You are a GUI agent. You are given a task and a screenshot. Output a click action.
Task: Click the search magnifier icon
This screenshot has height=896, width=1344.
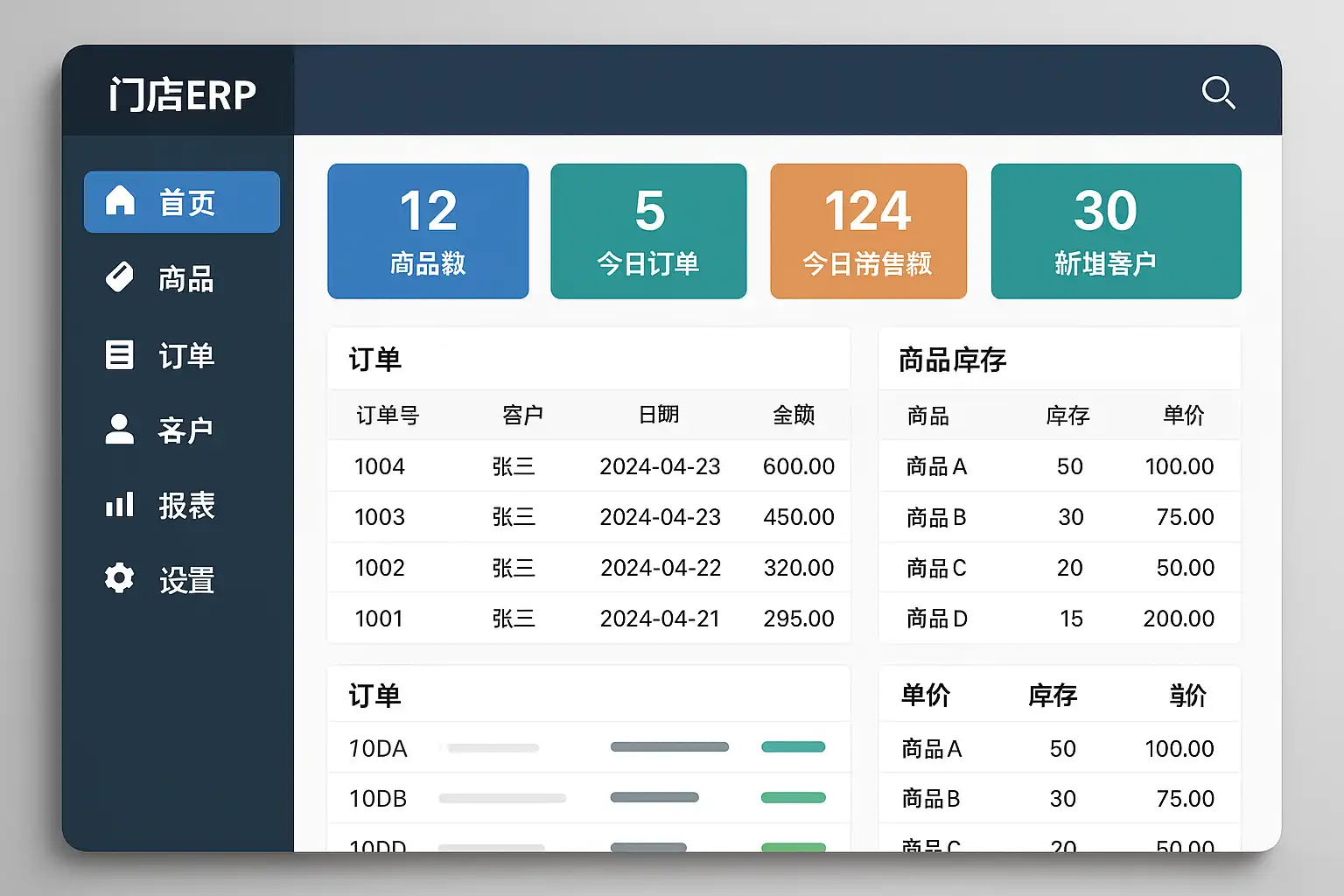click(1218, 92)
